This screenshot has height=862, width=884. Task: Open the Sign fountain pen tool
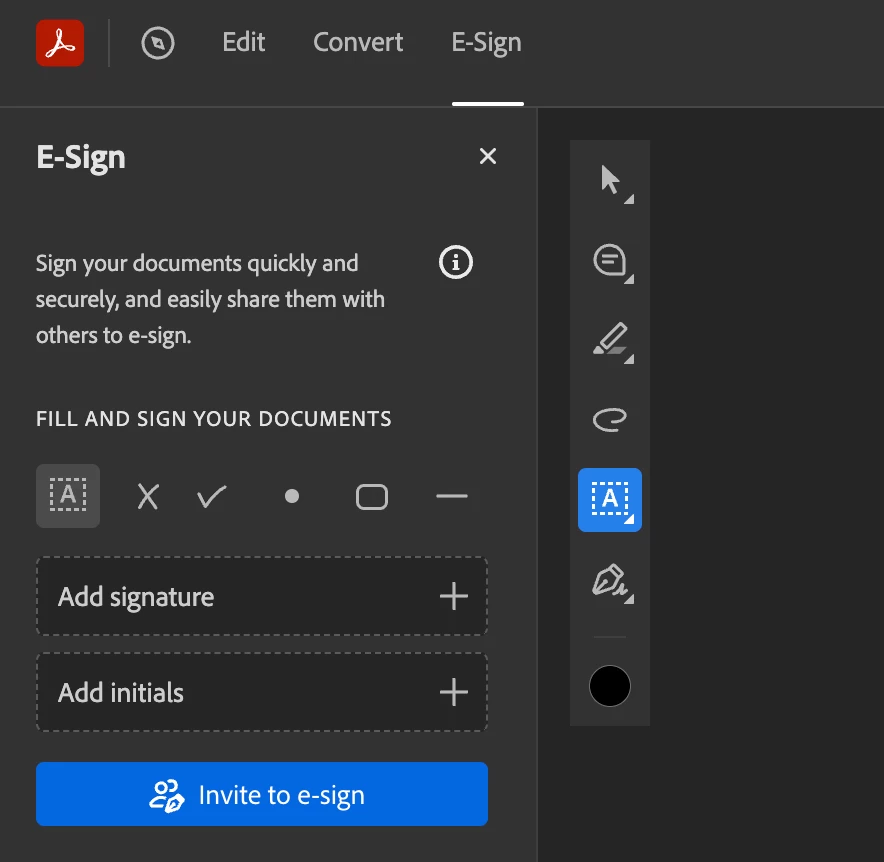tap(610, 580)
